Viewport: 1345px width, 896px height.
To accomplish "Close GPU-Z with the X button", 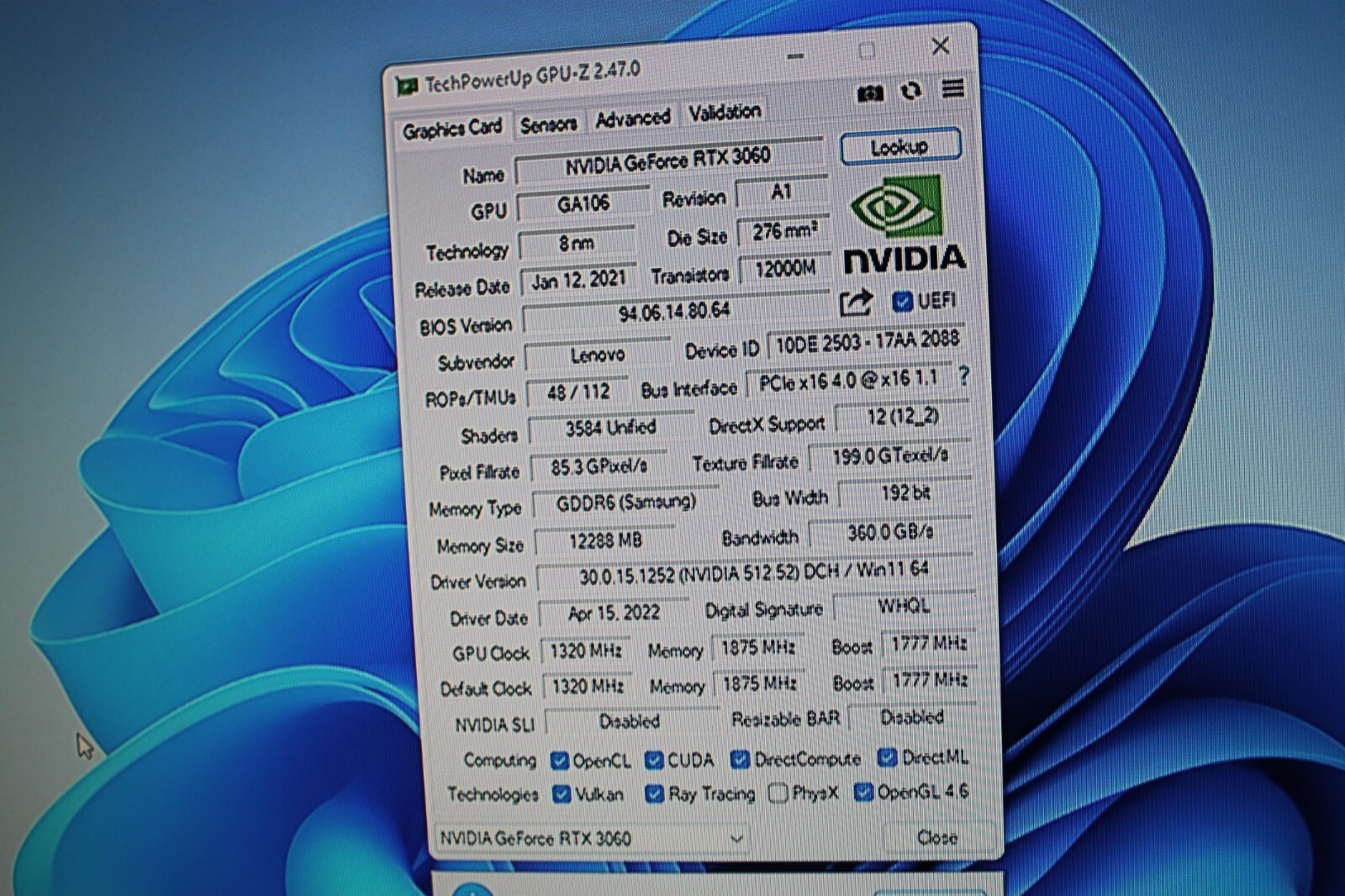I will [x=940, y=46].
